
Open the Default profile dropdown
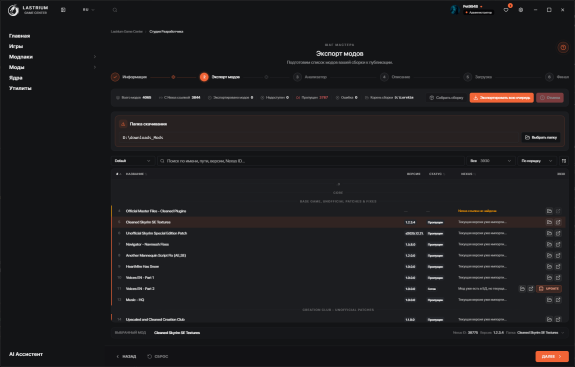click(132, 161)
